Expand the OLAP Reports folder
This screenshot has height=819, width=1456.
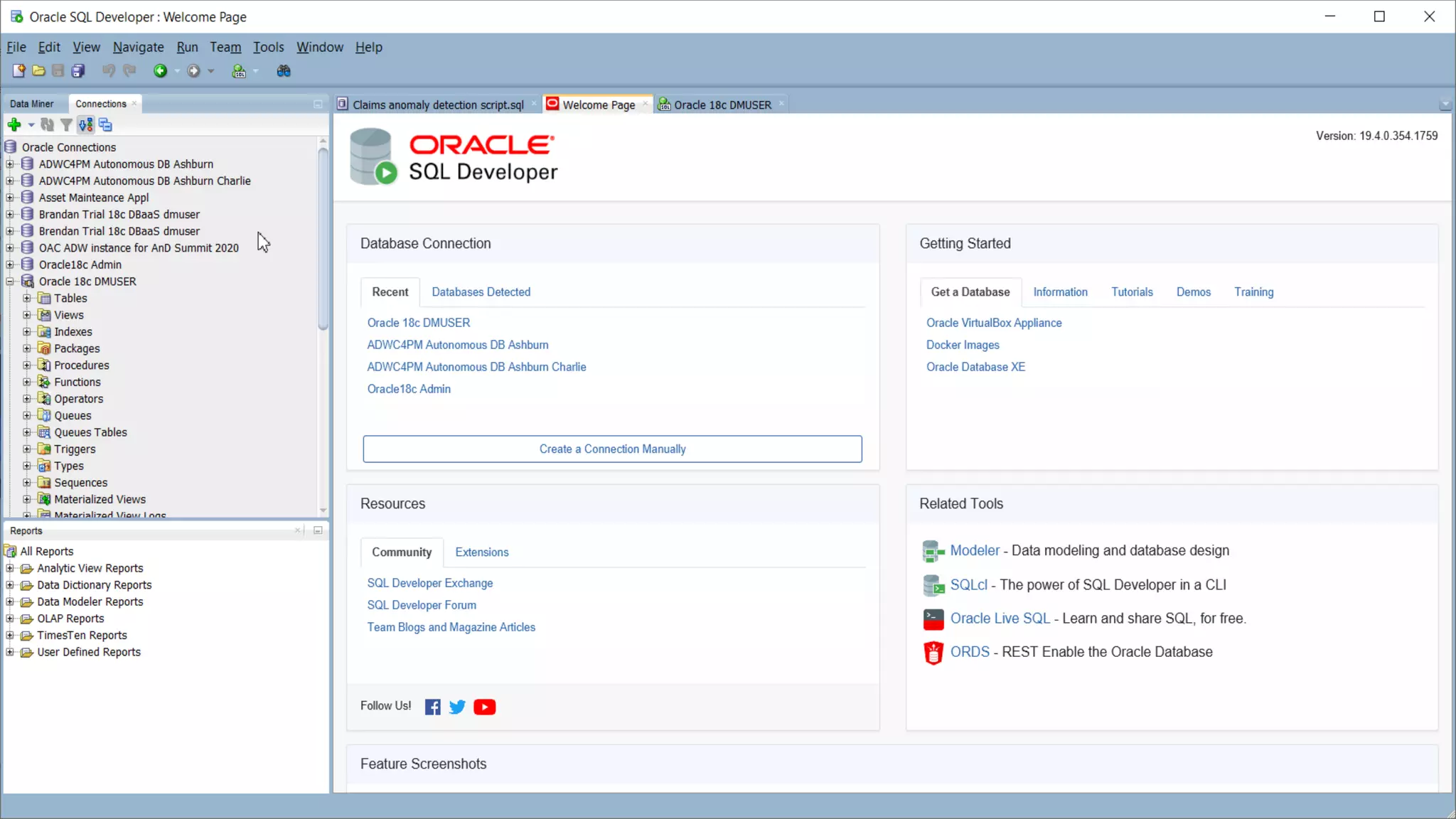pos(10,619)
